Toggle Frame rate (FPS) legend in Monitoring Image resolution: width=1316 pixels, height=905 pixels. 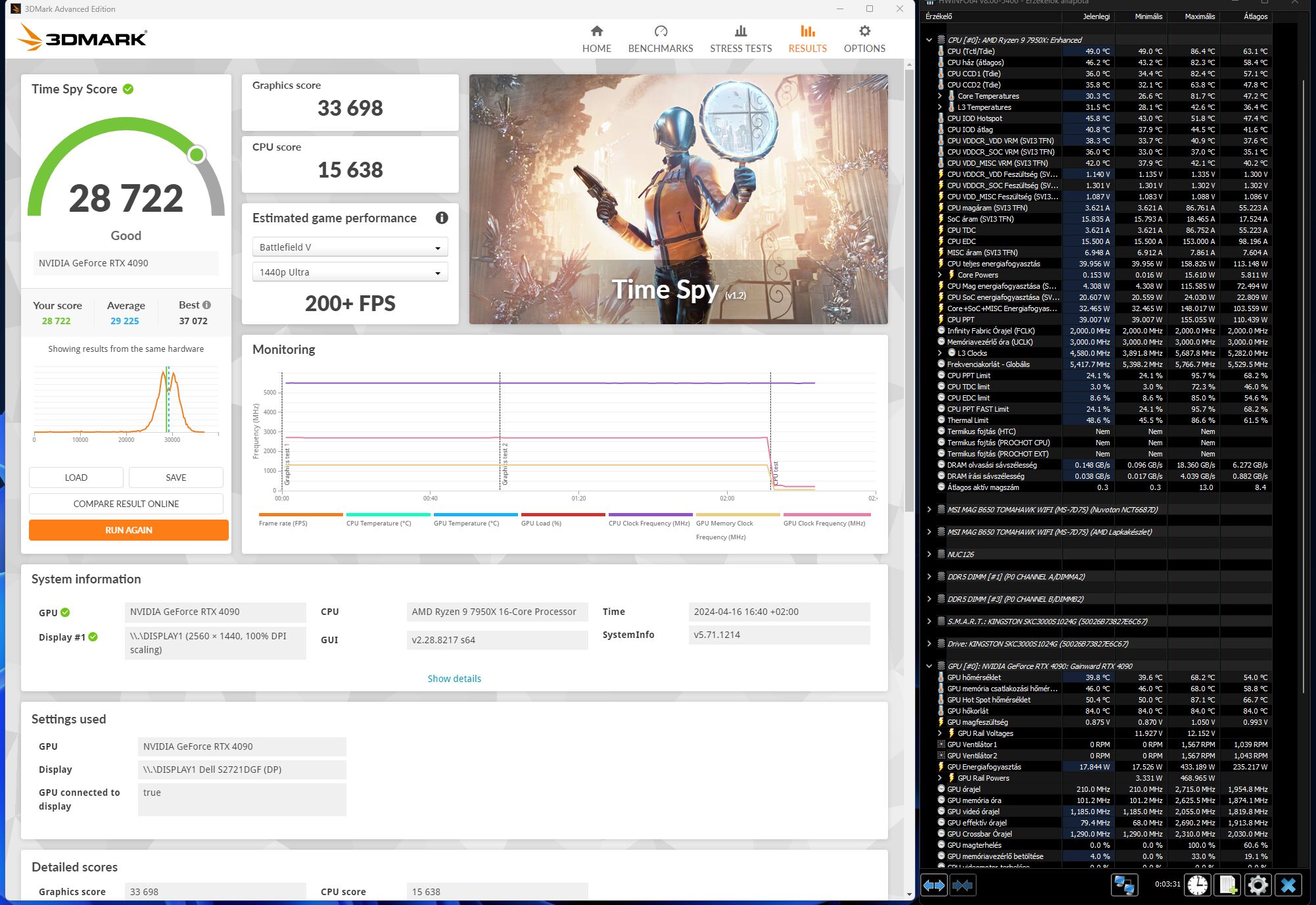click(301, 519)
